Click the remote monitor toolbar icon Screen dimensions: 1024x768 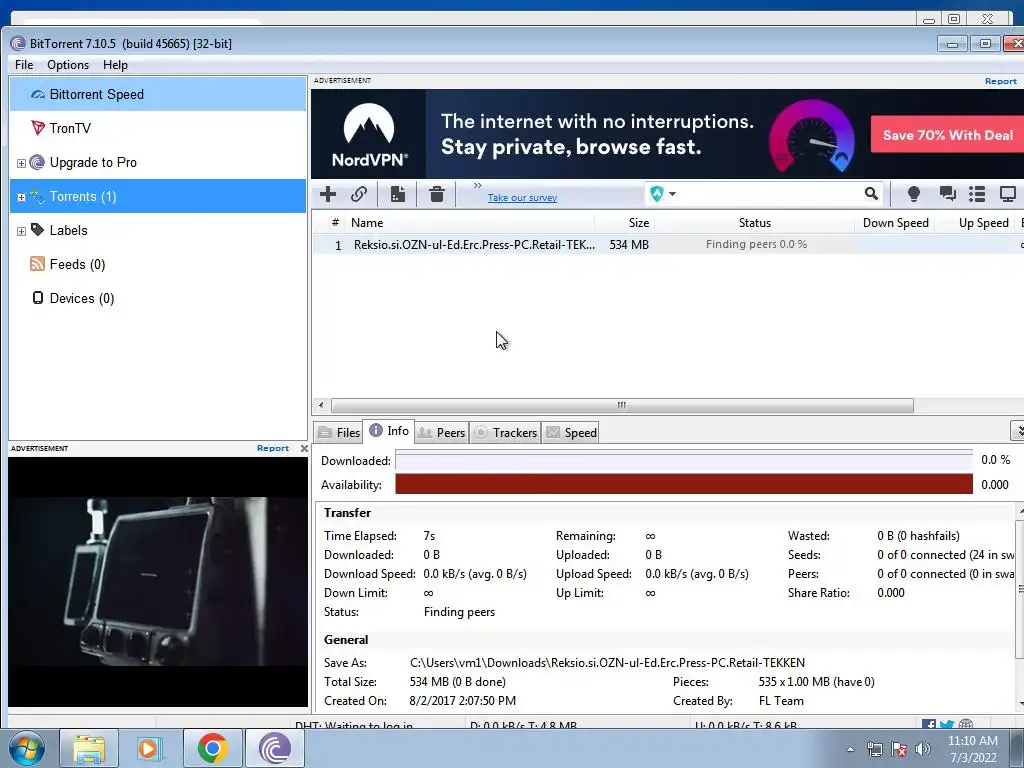(1008, 193)
